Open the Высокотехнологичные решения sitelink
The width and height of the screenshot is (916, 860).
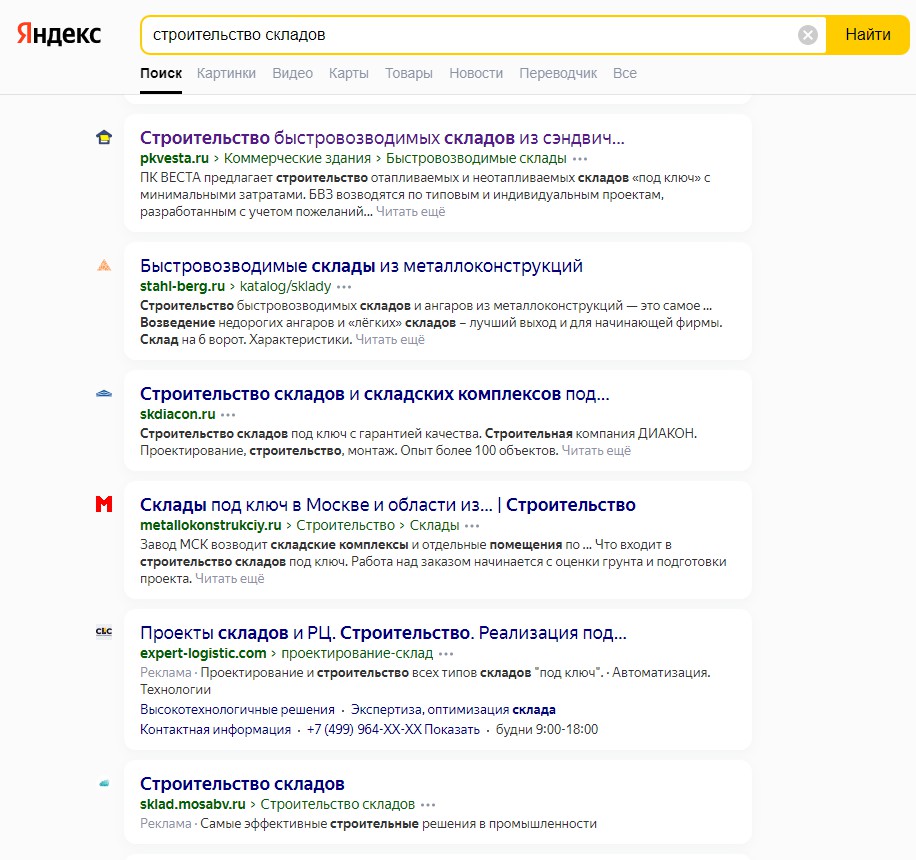[237, 709]
